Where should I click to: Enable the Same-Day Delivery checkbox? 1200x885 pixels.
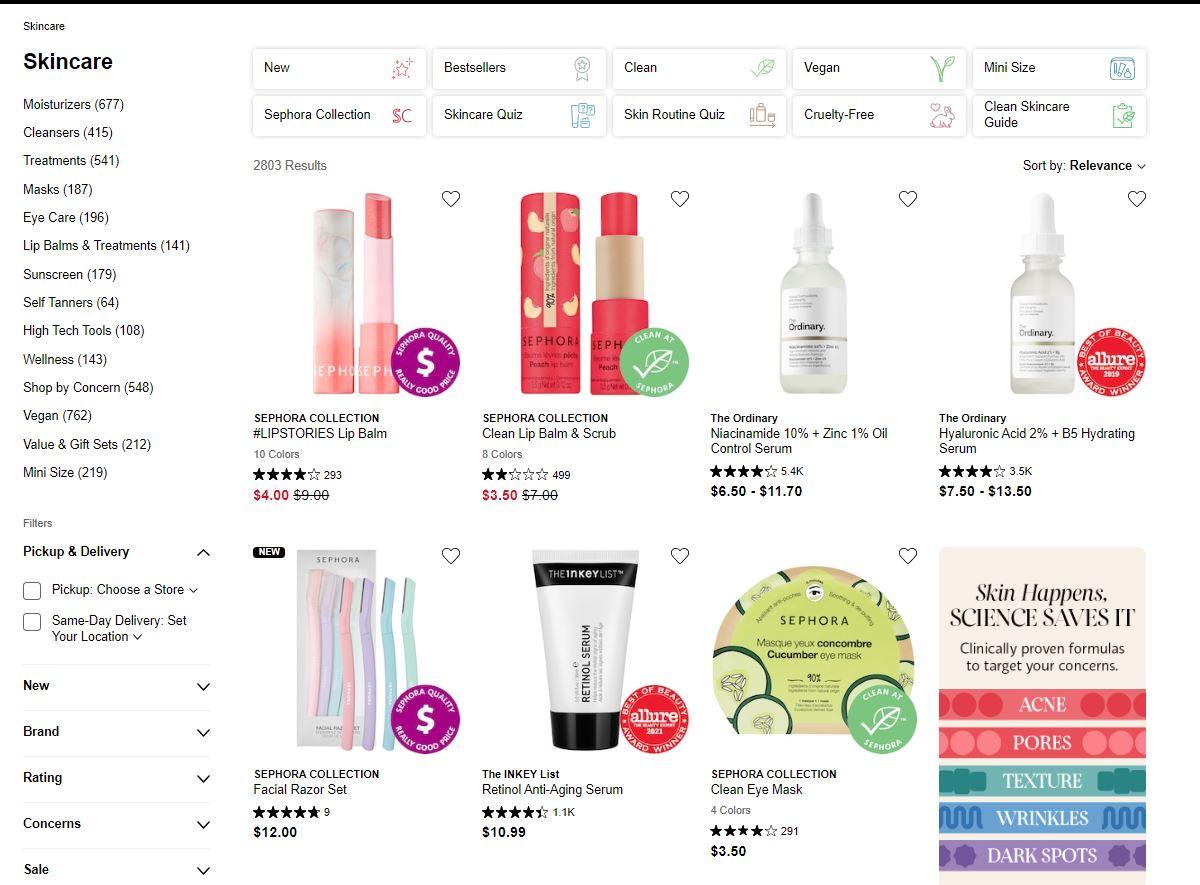32,622
